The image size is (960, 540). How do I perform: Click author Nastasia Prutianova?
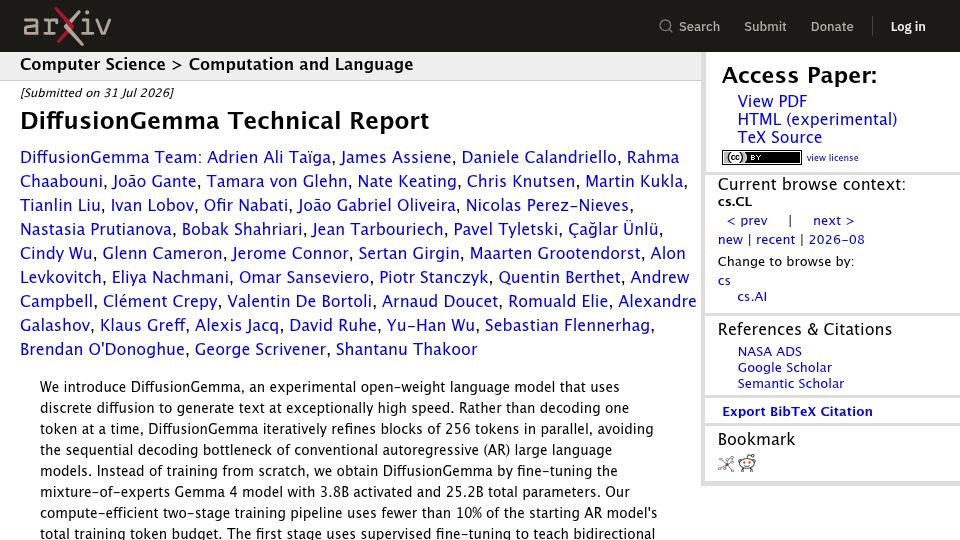(x=96, y=229)
